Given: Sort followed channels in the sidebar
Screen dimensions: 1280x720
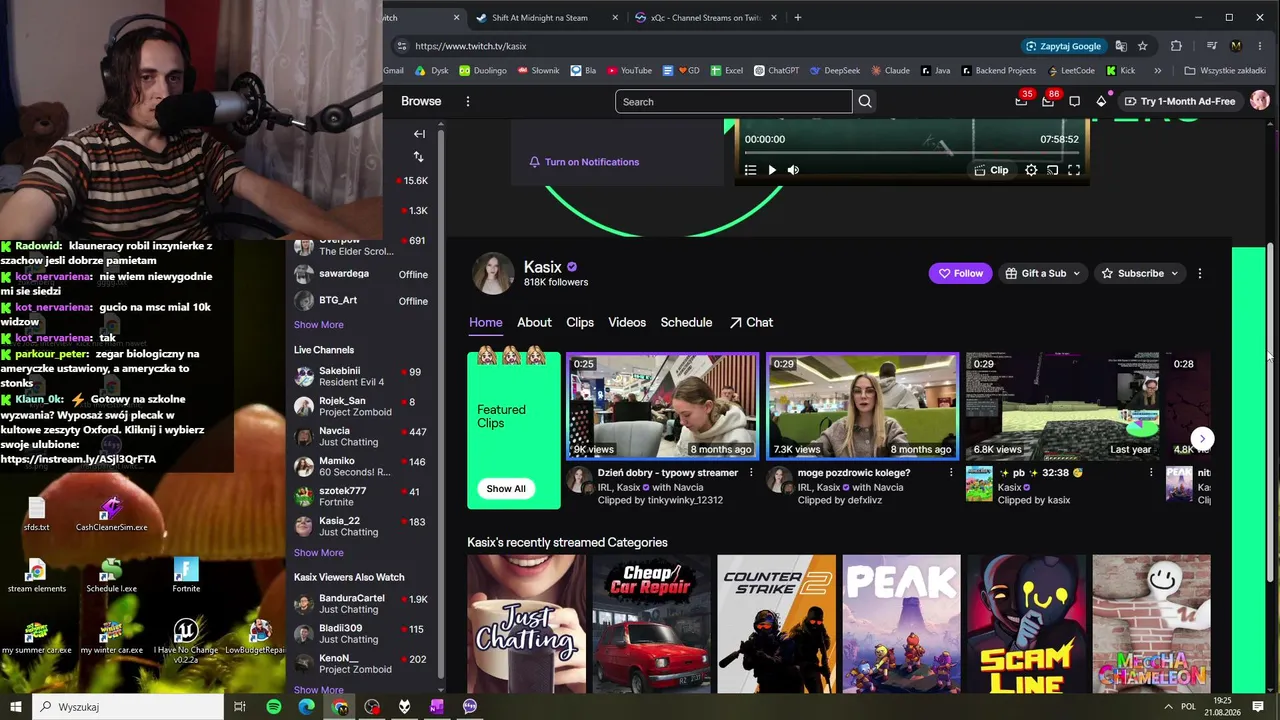Looking at the screenshot, I should pos(418,157).
